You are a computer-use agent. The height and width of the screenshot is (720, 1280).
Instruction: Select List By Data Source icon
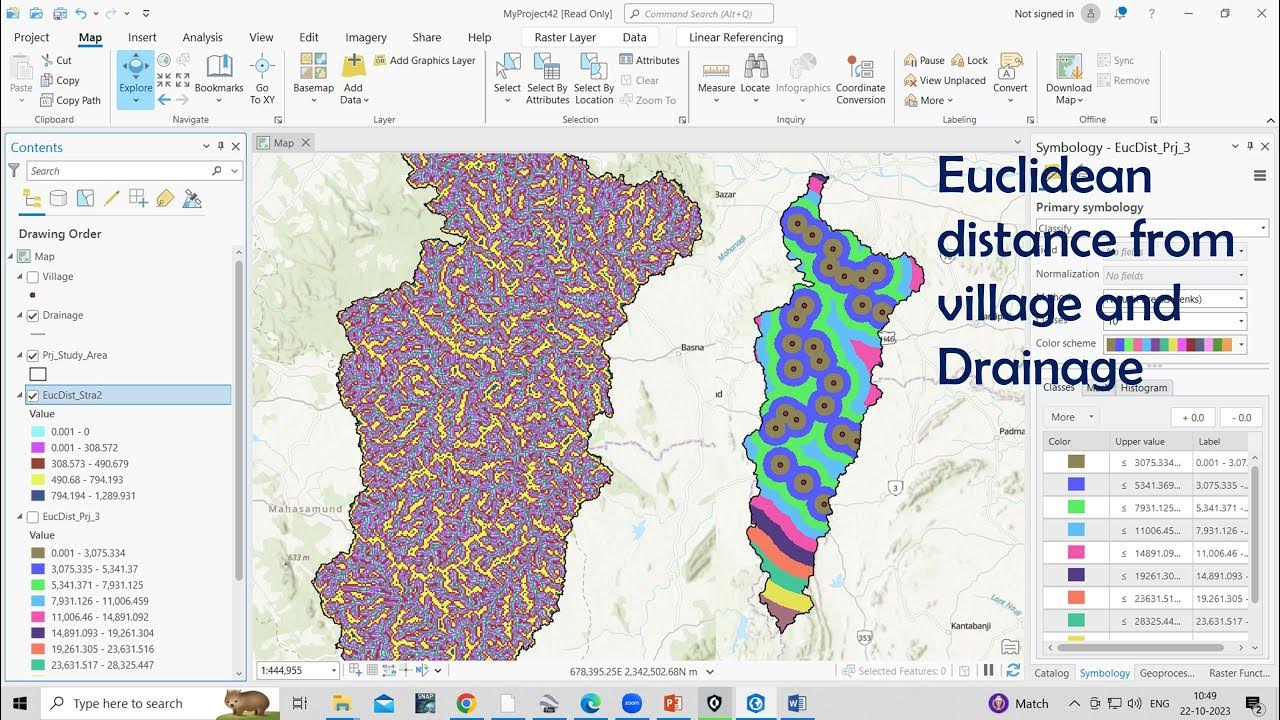59,198
